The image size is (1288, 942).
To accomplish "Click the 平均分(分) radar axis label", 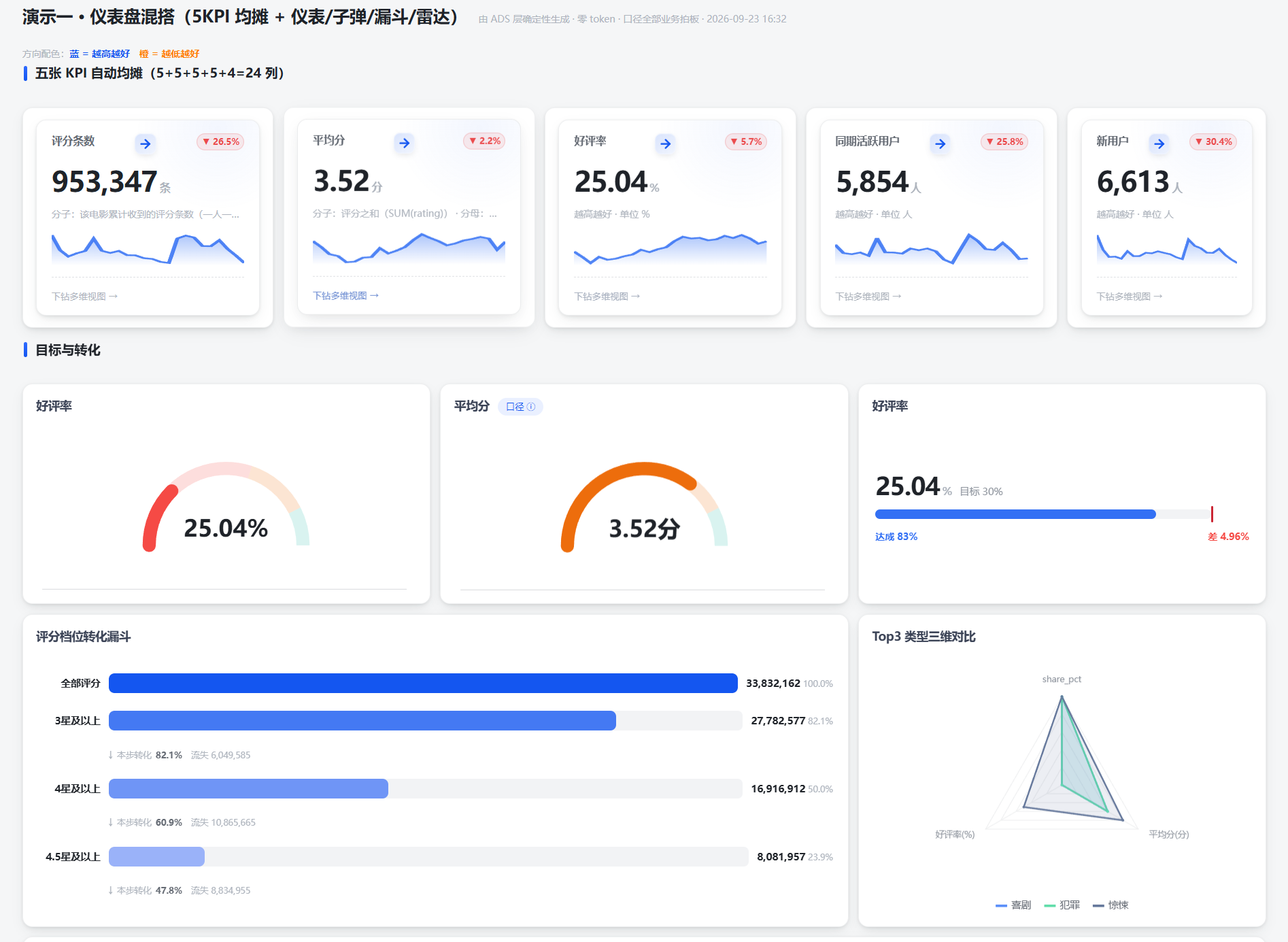I will coord(1169,835).
